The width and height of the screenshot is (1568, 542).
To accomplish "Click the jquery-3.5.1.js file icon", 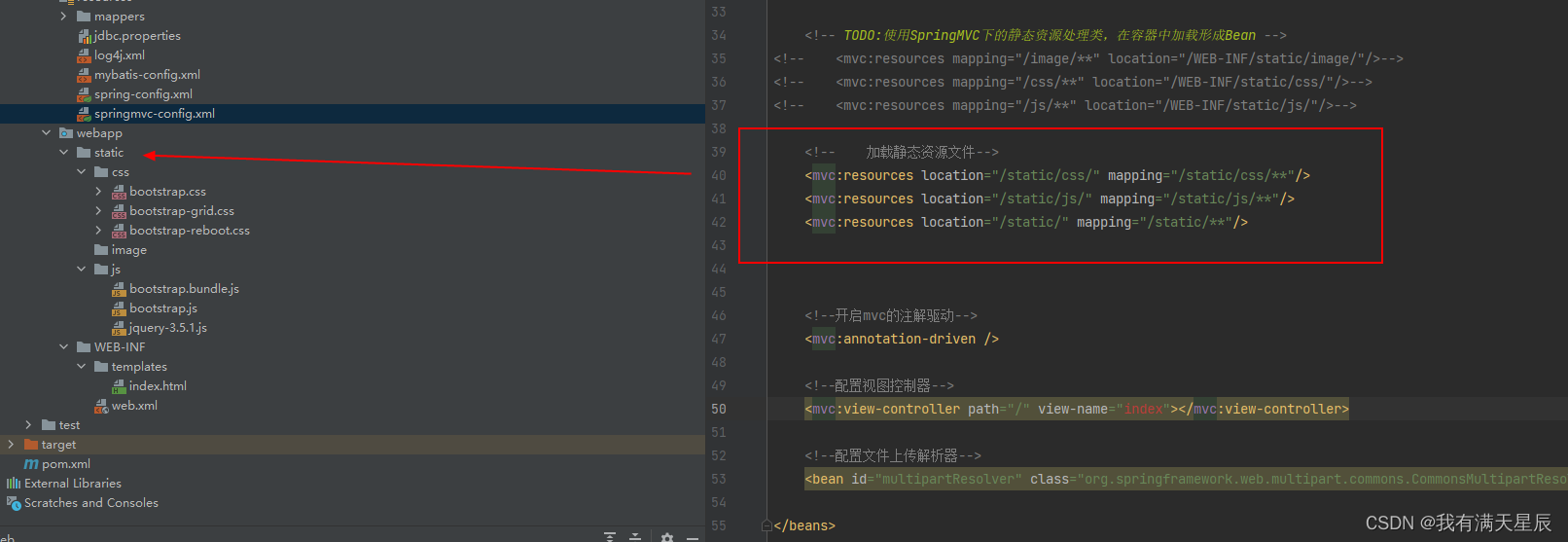I will pyautogui.click(x=119, y=328).
